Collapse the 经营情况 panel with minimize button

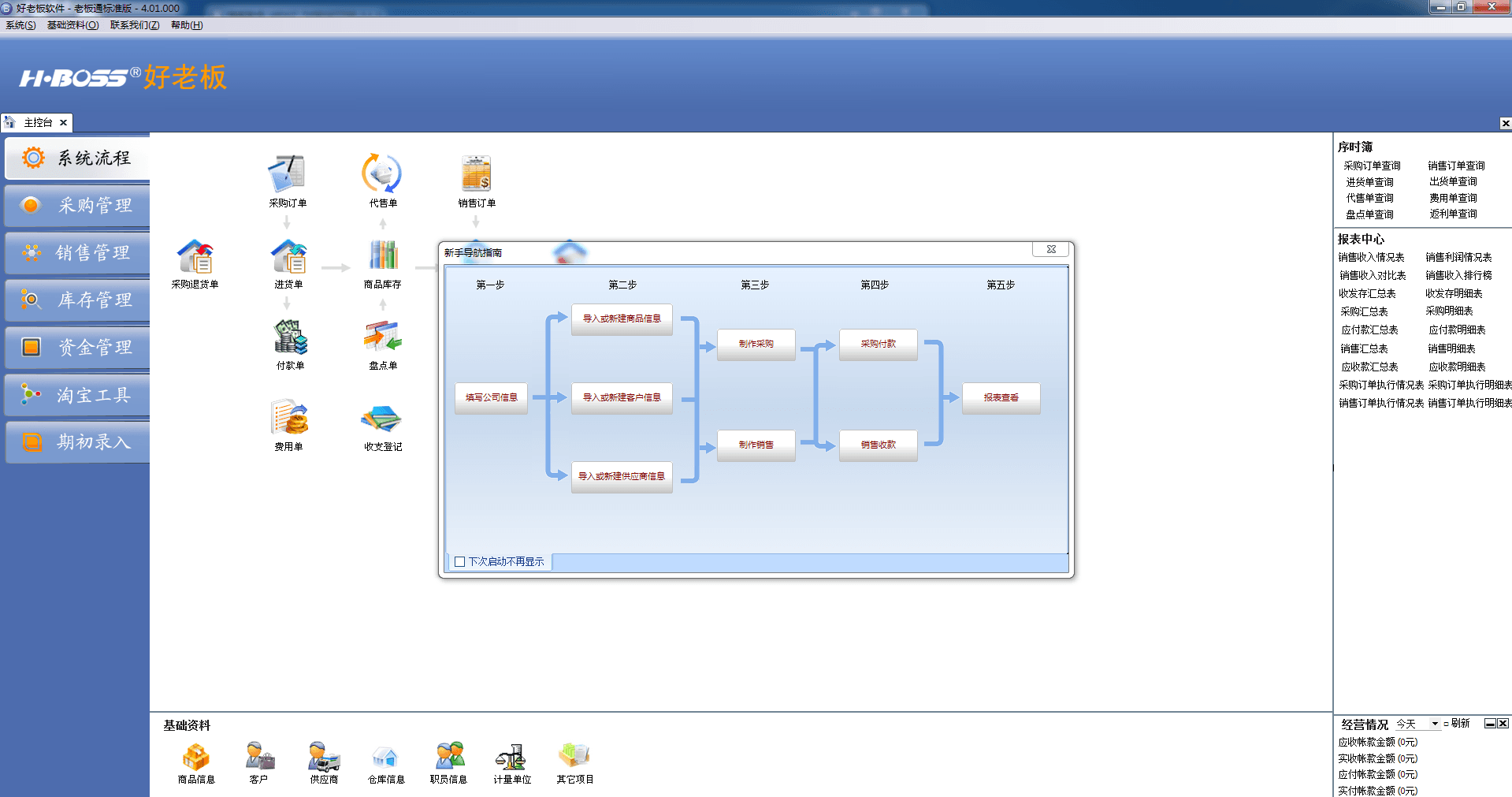pos(1490,724)
